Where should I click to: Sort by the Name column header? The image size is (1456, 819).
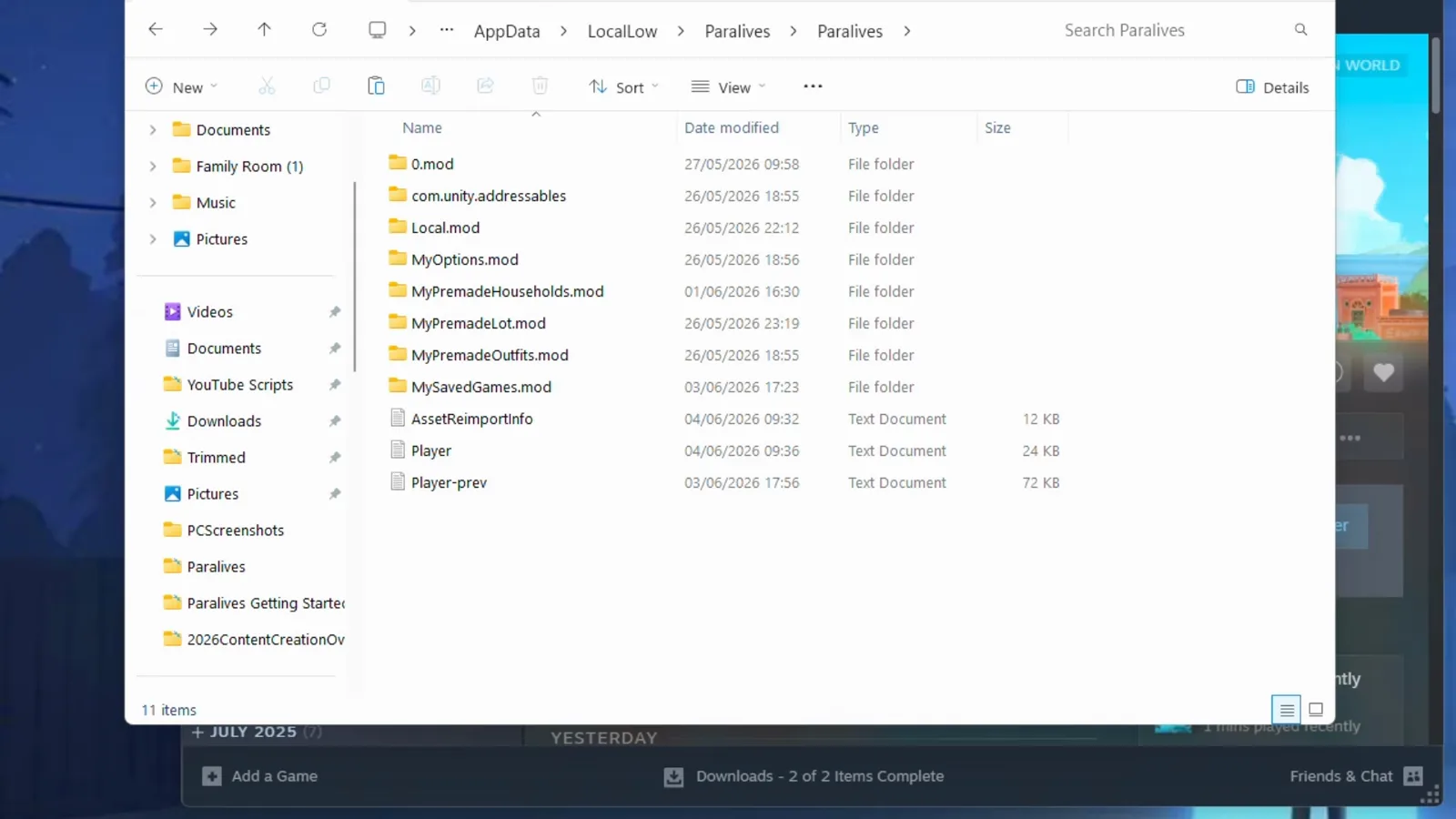[x=422, y=128]
